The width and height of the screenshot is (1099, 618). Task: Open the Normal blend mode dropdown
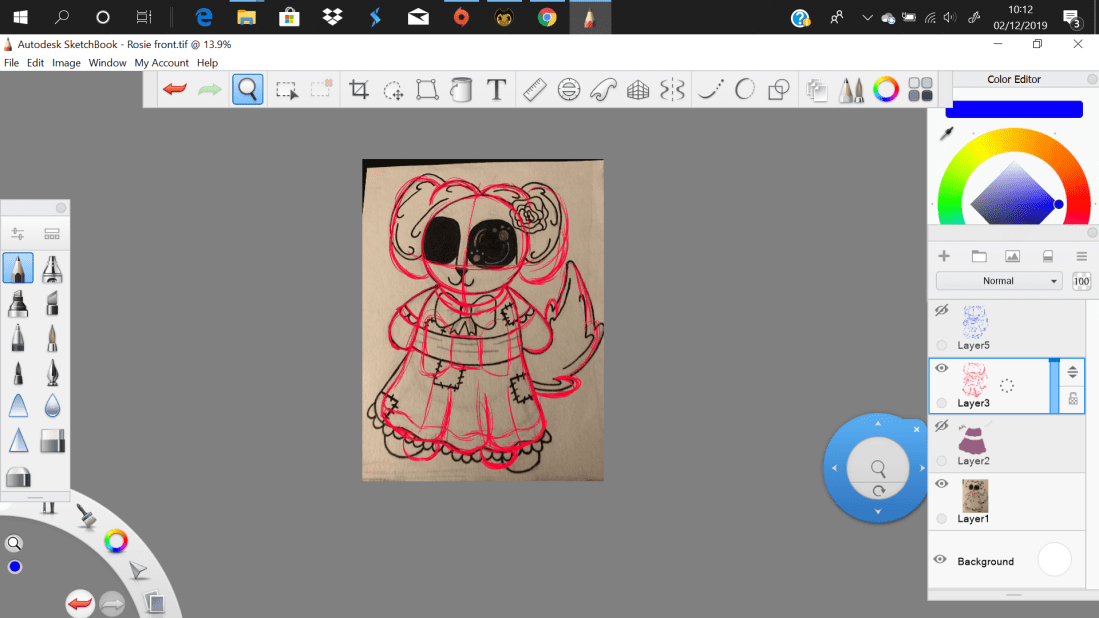[999, 281]
